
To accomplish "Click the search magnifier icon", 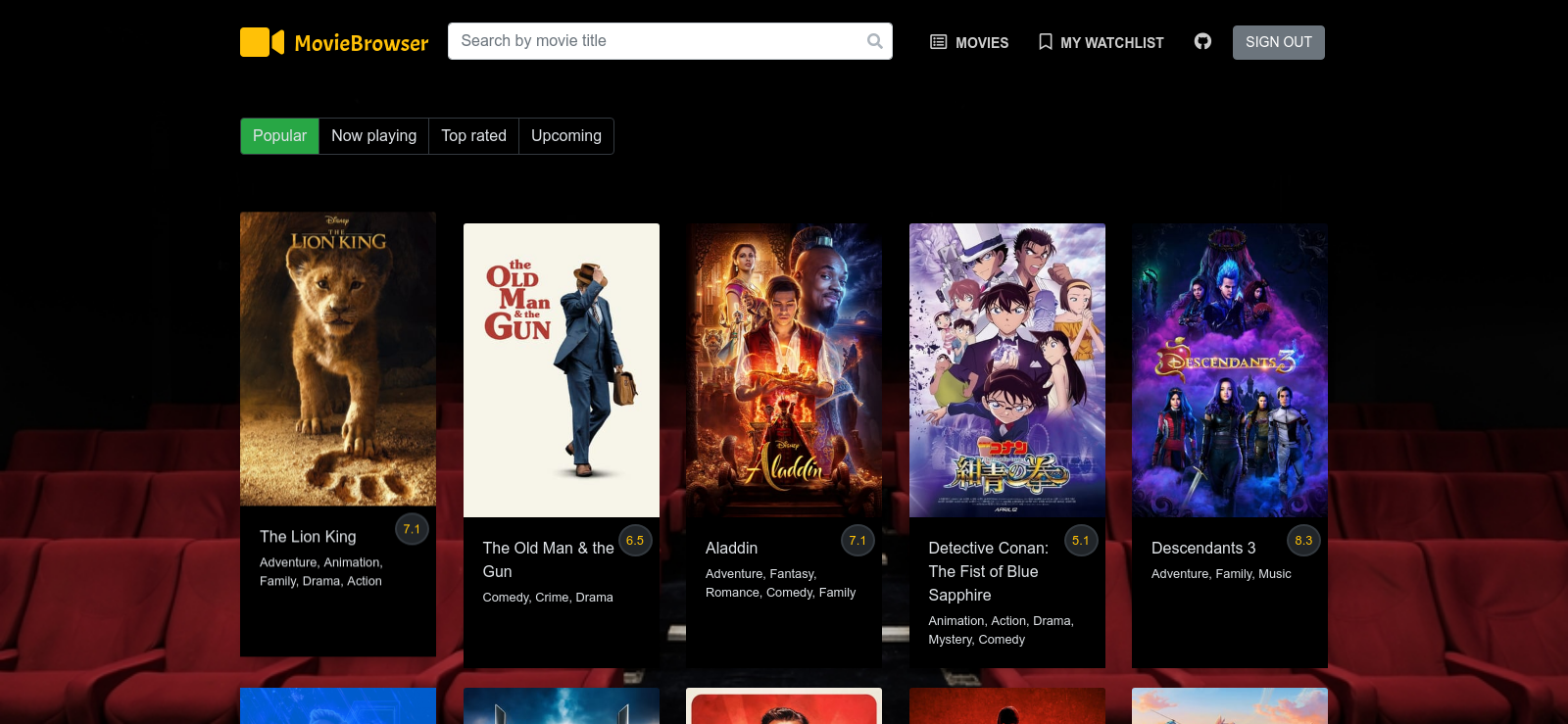I will coord(875,41).
